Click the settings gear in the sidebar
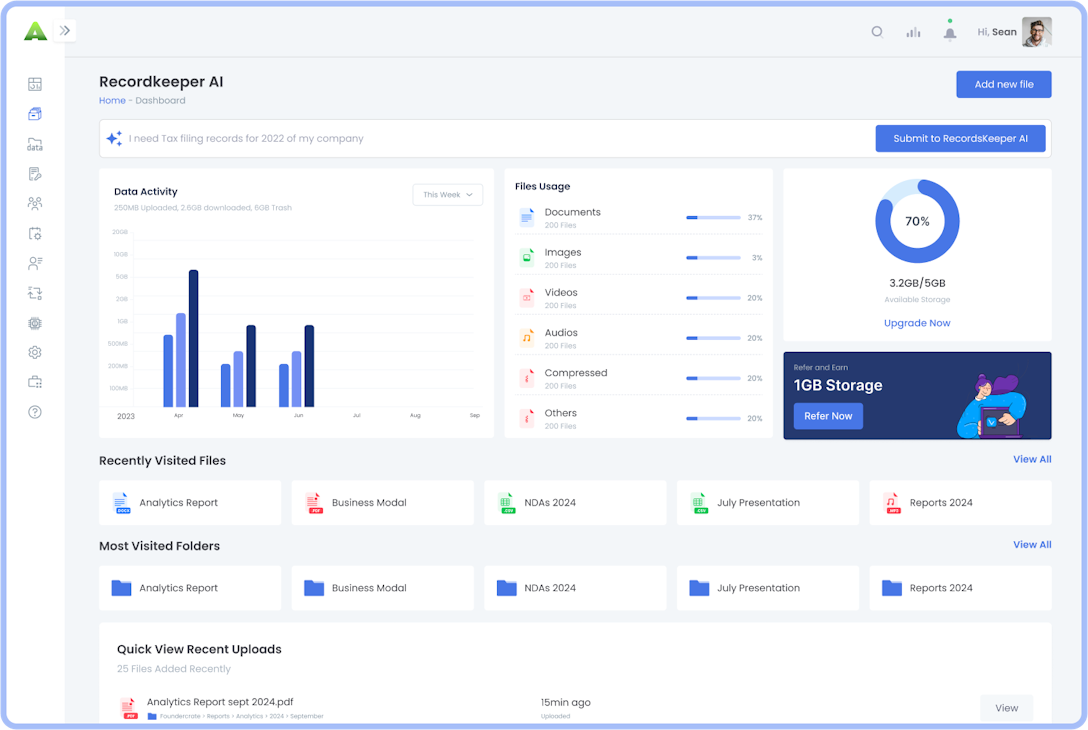1088x730 pixels. (x=35, y=352)
